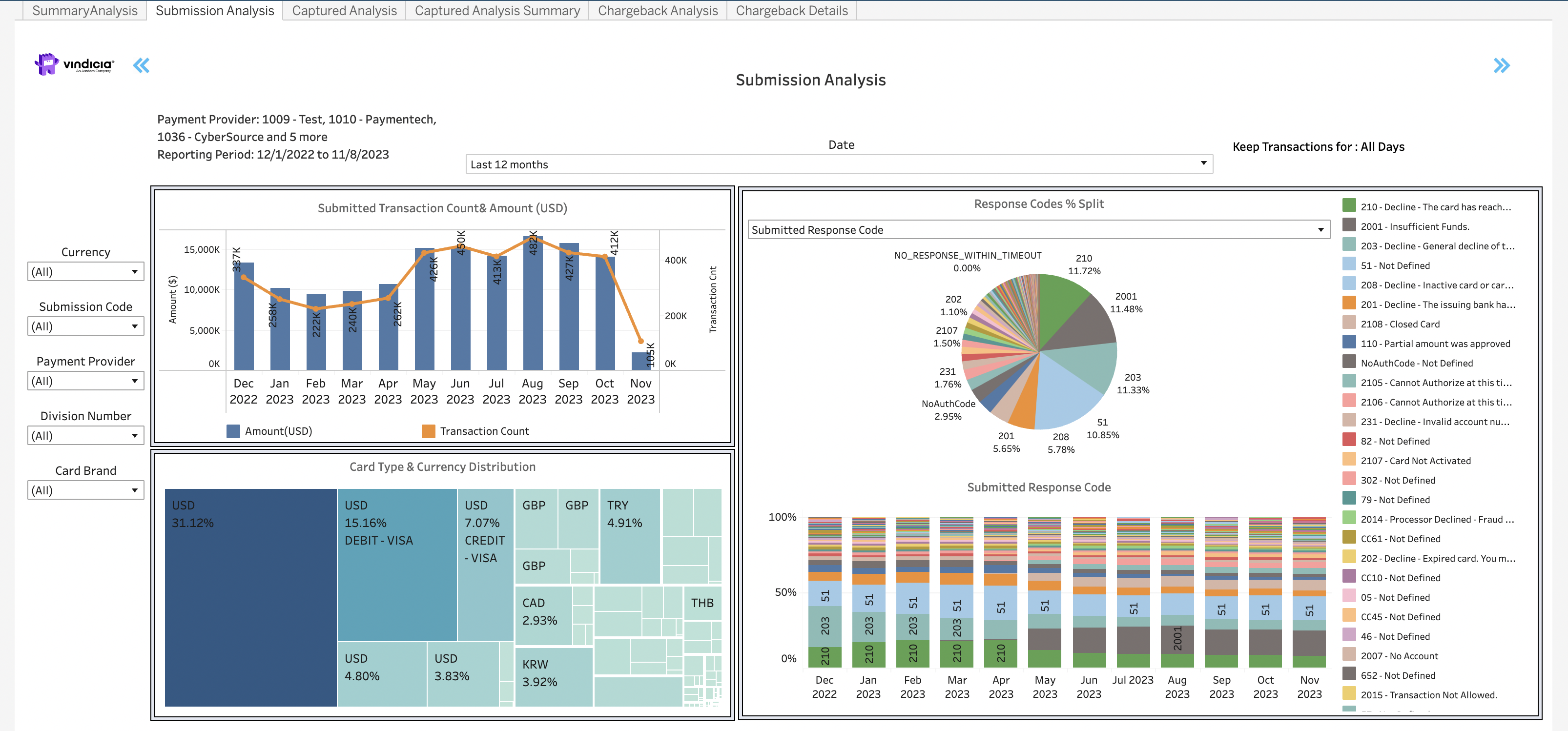Click the TRY 4.91% treemap tile
This screenshot has width=1568, height=731.
tap(629, 536)
